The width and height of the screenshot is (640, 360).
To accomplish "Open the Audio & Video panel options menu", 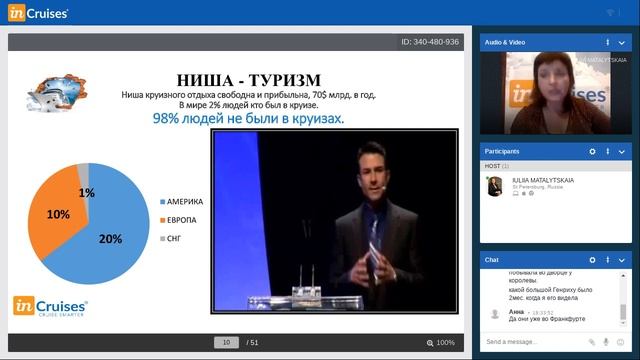I will tap(607, 42).
